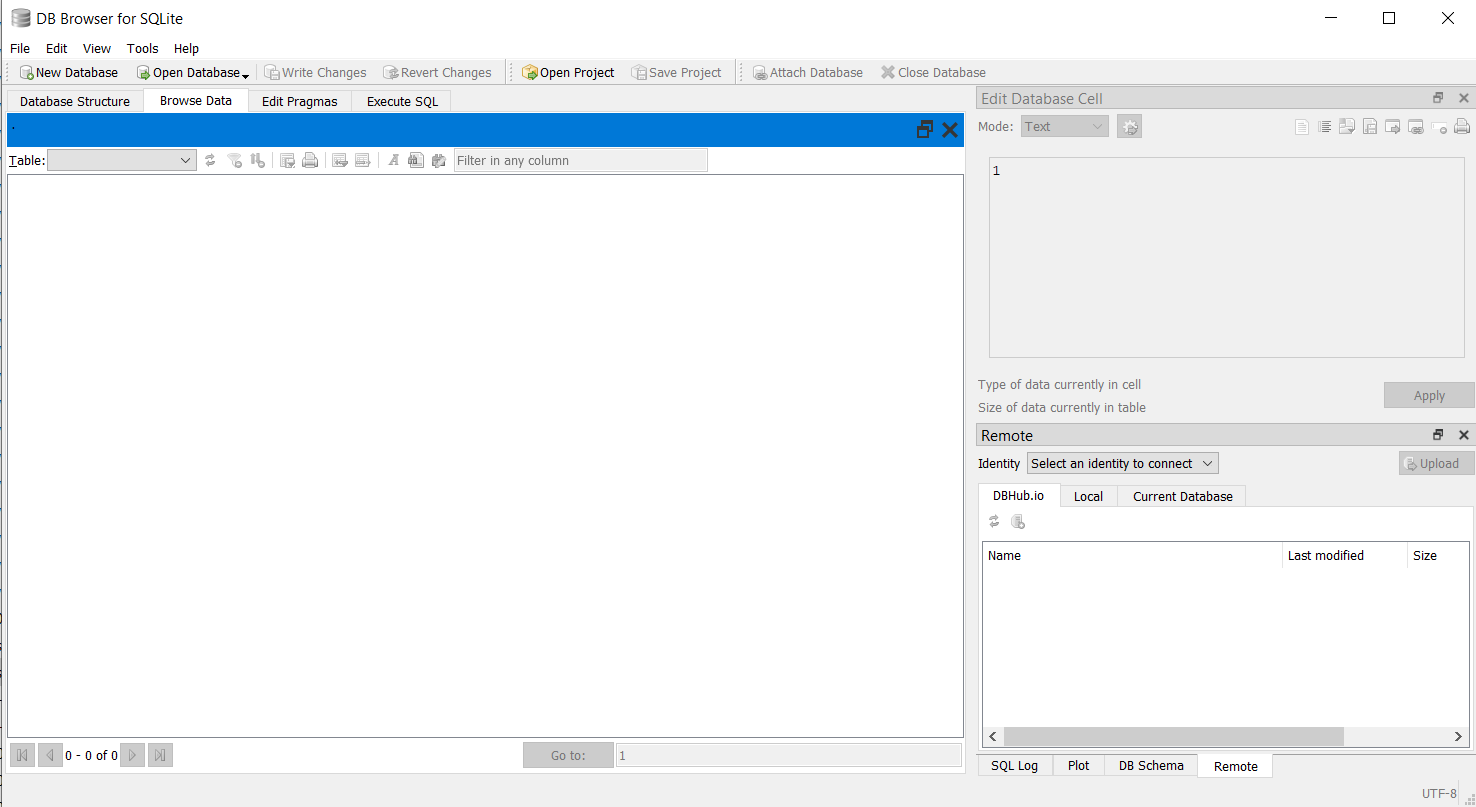The image size is (1476, 807).
Task: Open the Edit menu
Action: point(57,48)
